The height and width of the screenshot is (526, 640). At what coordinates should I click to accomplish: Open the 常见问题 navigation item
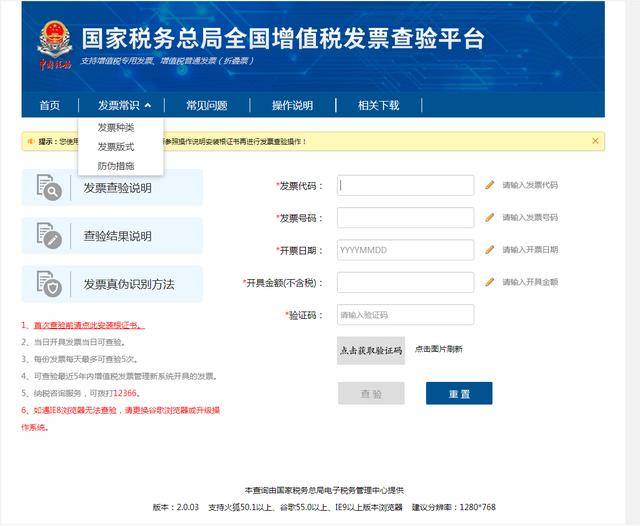point(207,106)
